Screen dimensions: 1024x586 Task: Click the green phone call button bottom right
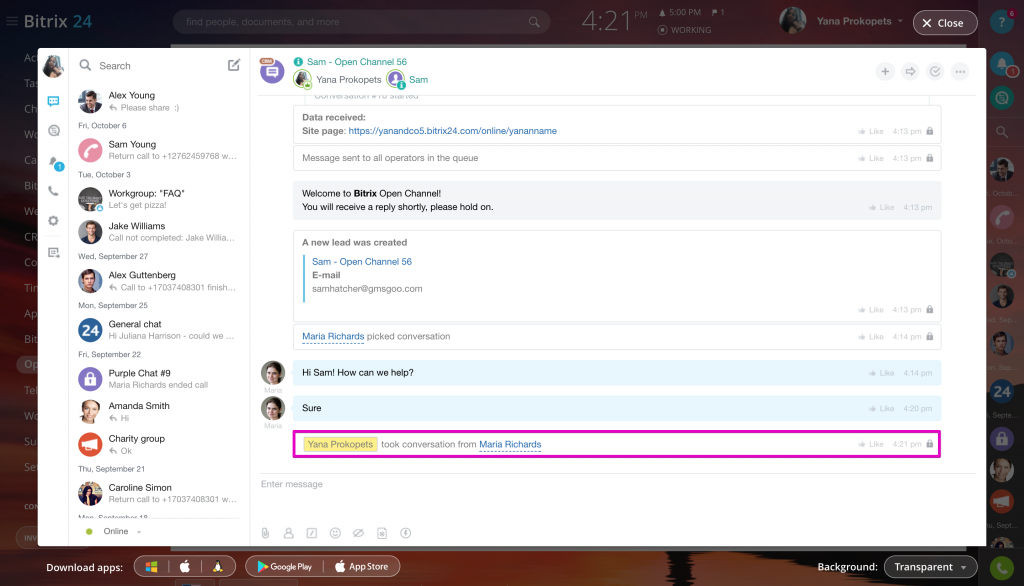(1002, 568)
